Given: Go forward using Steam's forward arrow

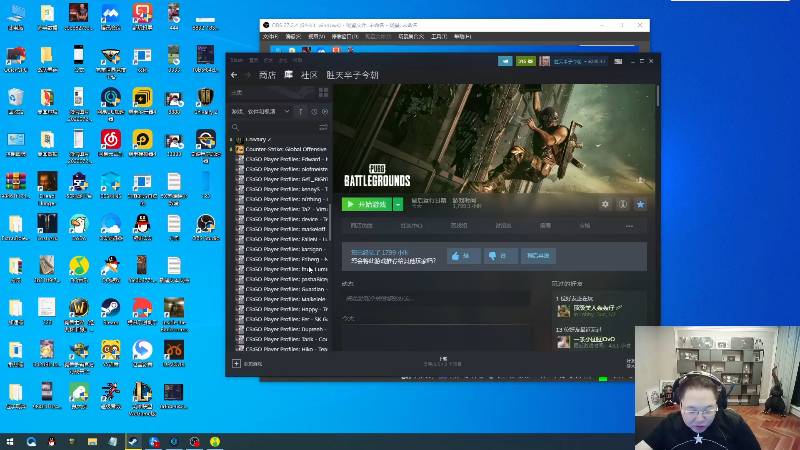Looking at the screenshot, I should [x=248, y=75].
